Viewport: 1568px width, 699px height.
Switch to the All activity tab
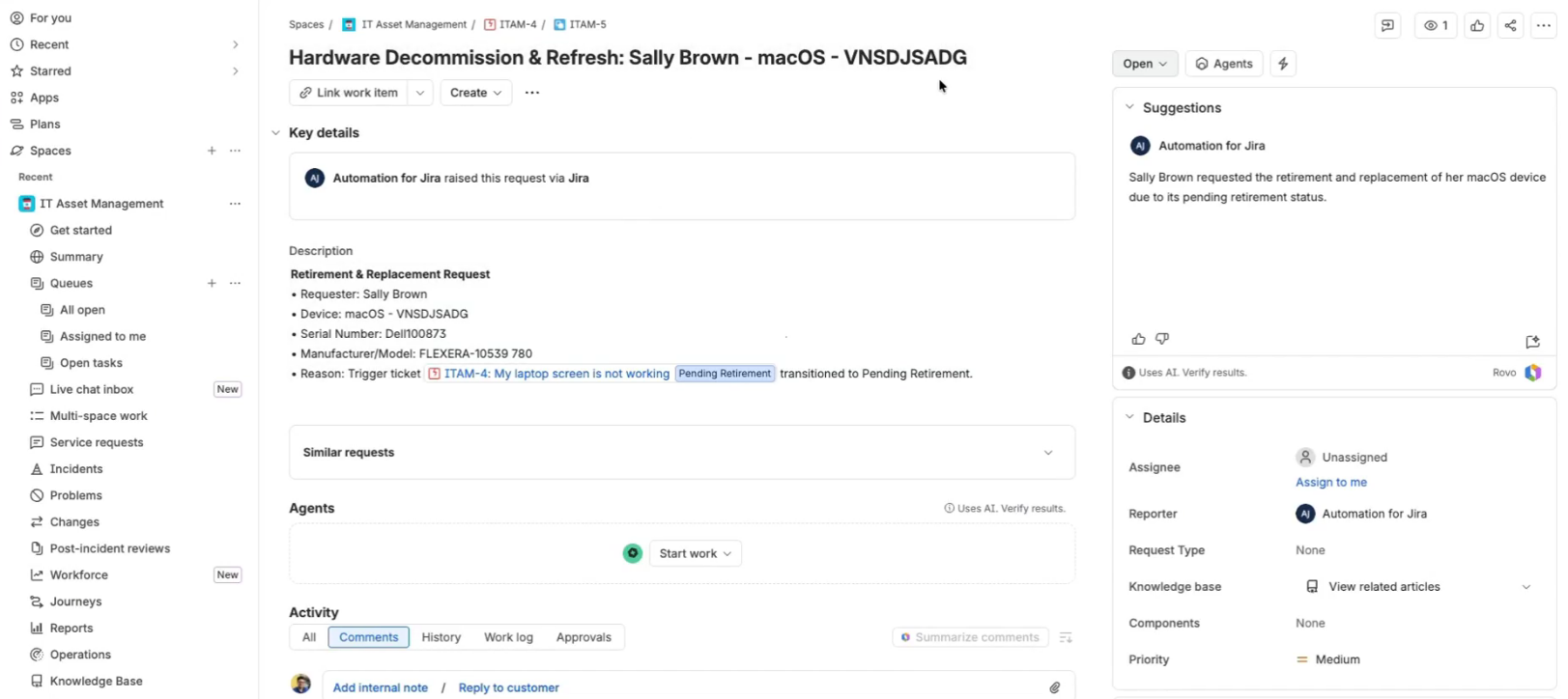[309, 637]
